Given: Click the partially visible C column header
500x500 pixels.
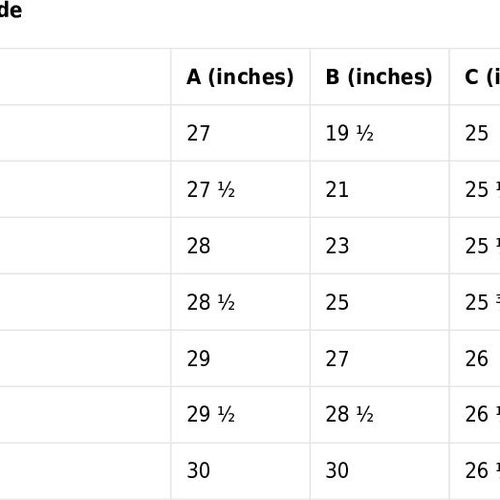Looking at the screenshot, I should pos(475,77).
